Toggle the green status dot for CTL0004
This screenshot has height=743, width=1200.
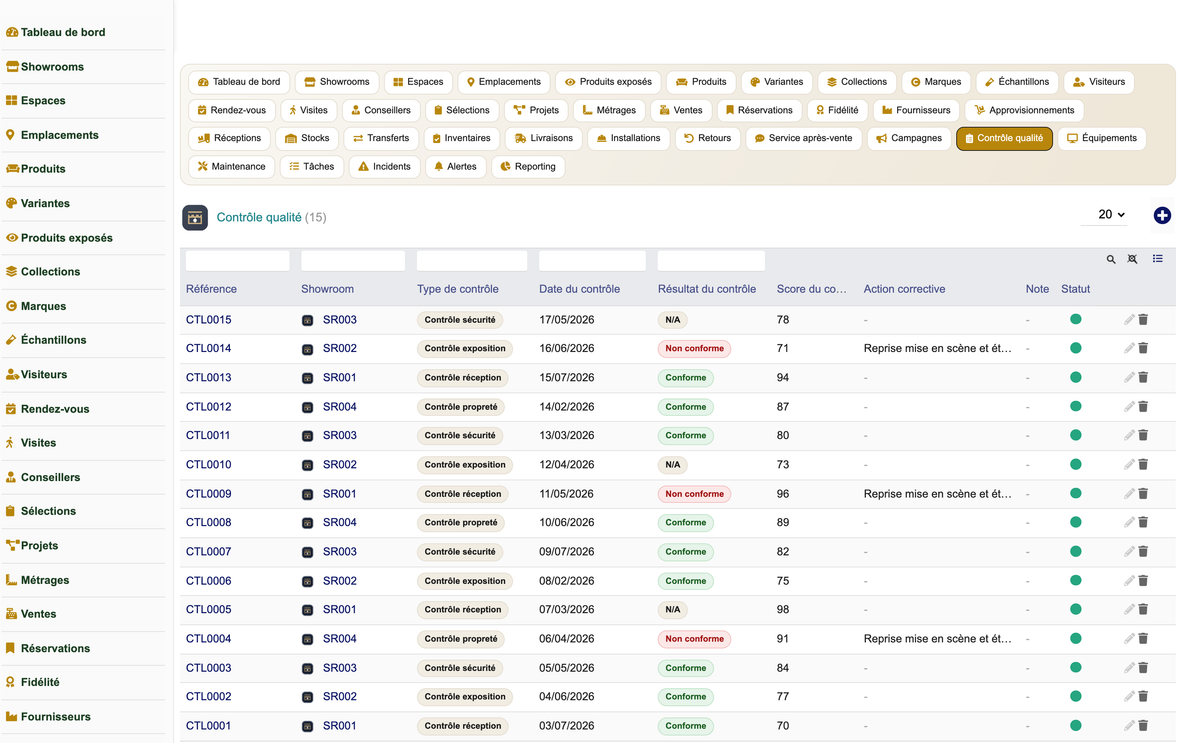pos(1076,638)
